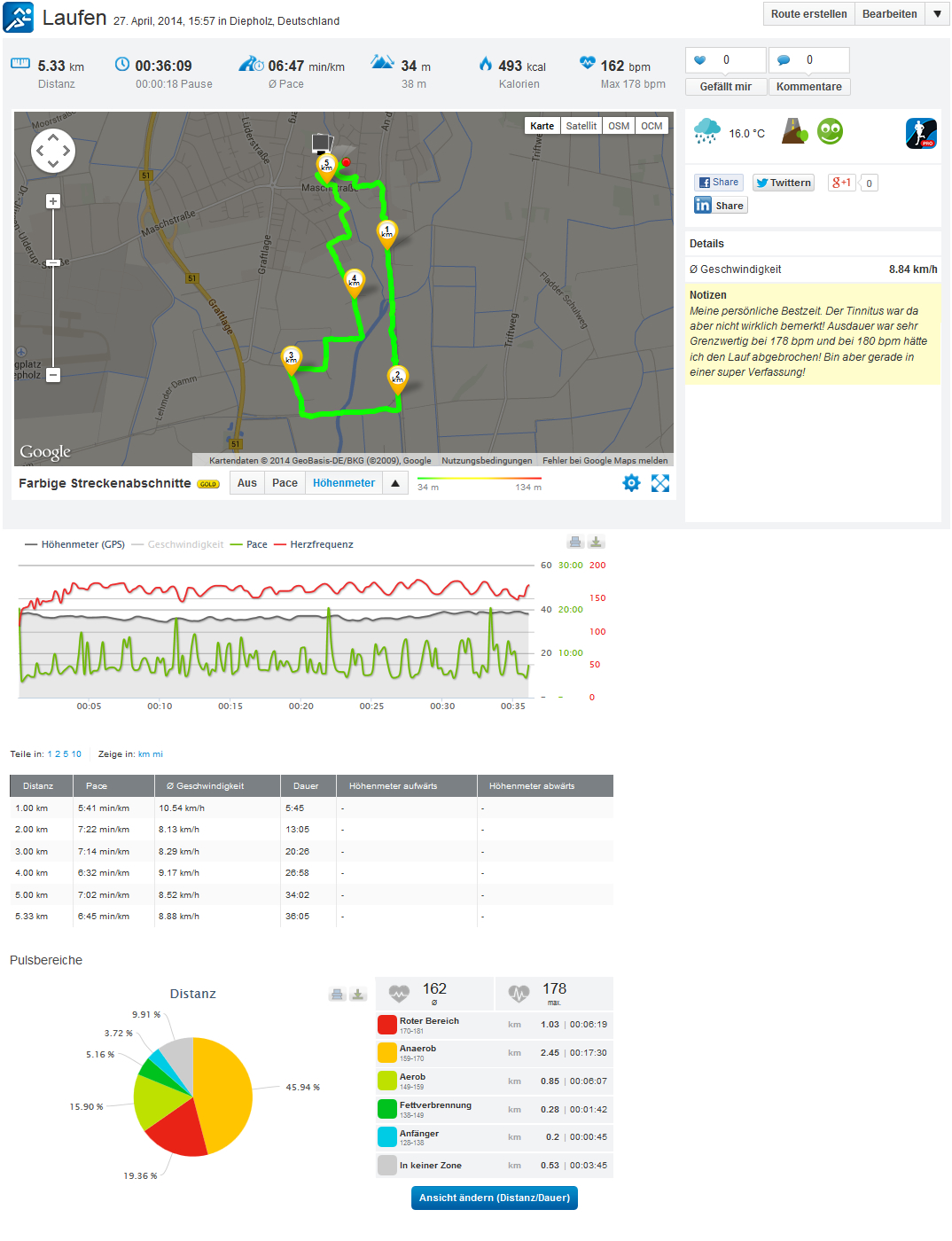Download the chart data via download icon

(x=597, y=542)
